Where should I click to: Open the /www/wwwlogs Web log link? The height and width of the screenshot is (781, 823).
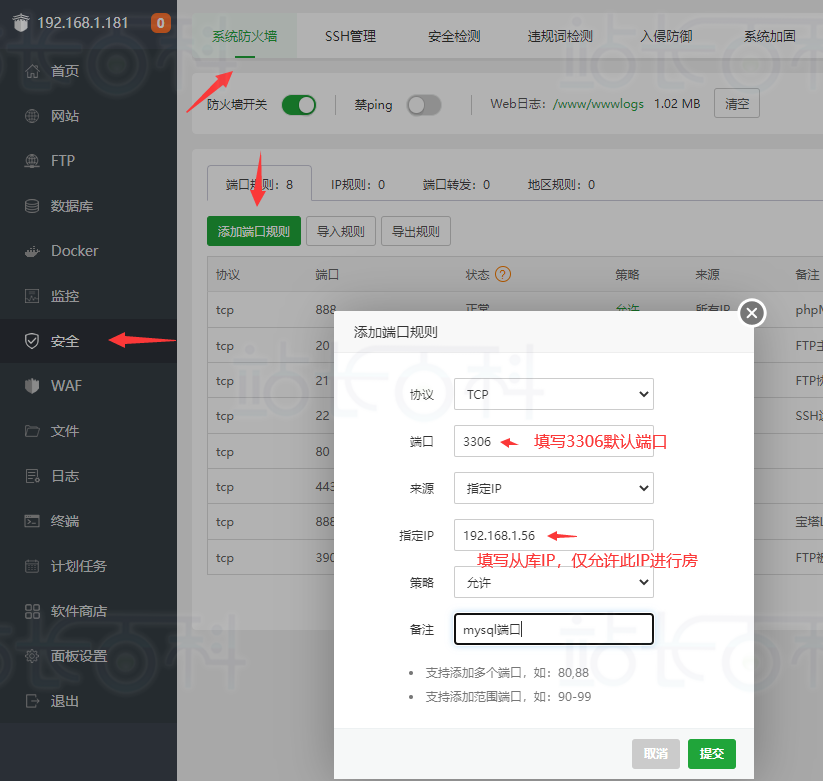click(x=599, y=104)
